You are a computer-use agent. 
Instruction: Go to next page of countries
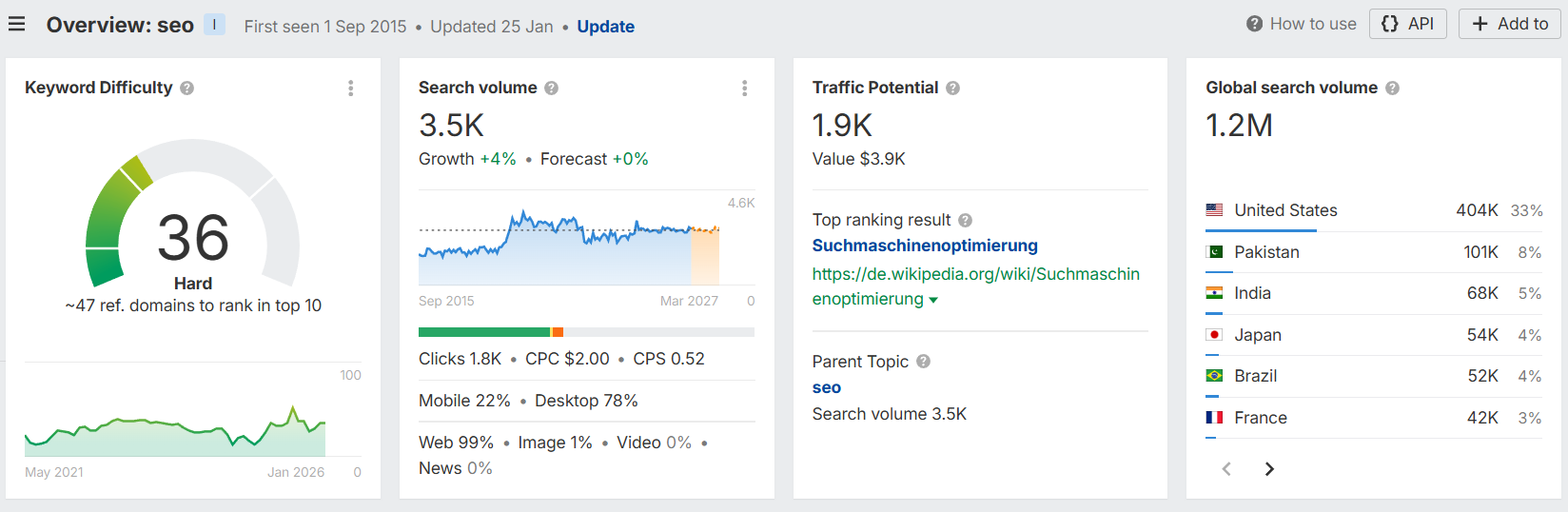coord(1269,468)
